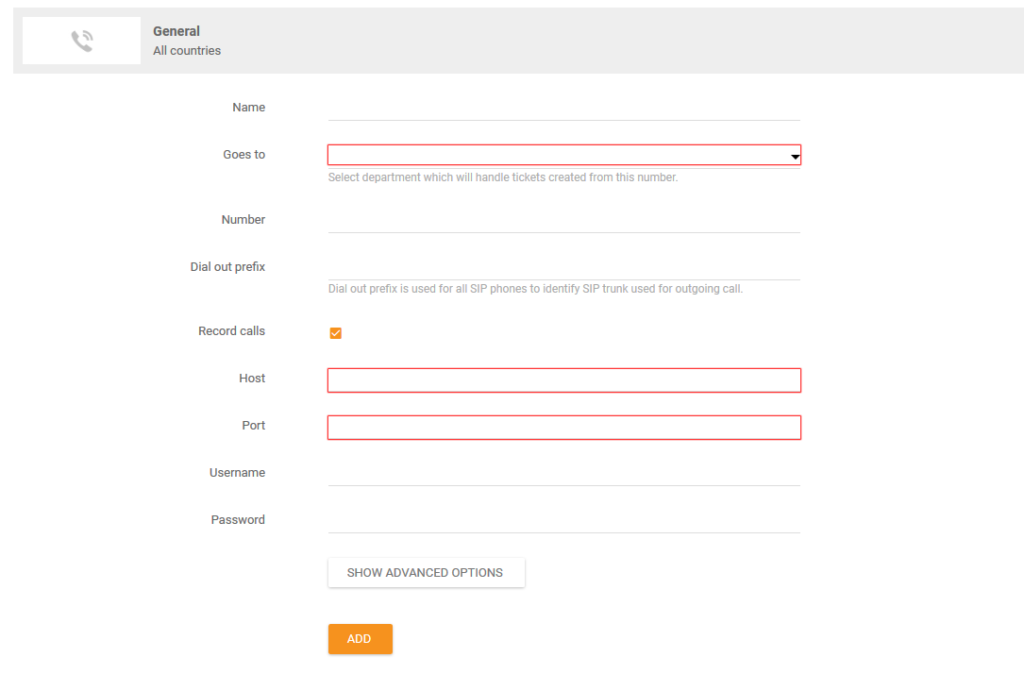Click the highlighted Port input field
Viewport: 1024px width, 674px height.
tap(563, 427)
